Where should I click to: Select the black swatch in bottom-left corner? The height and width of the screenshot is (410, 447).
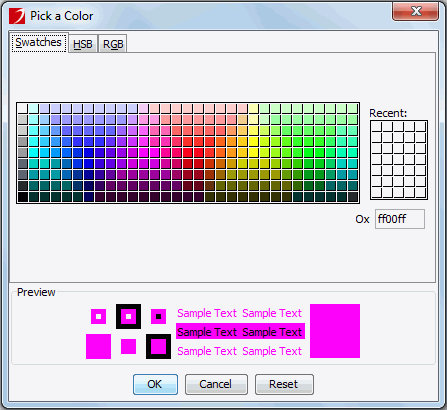tap(23, 197)
